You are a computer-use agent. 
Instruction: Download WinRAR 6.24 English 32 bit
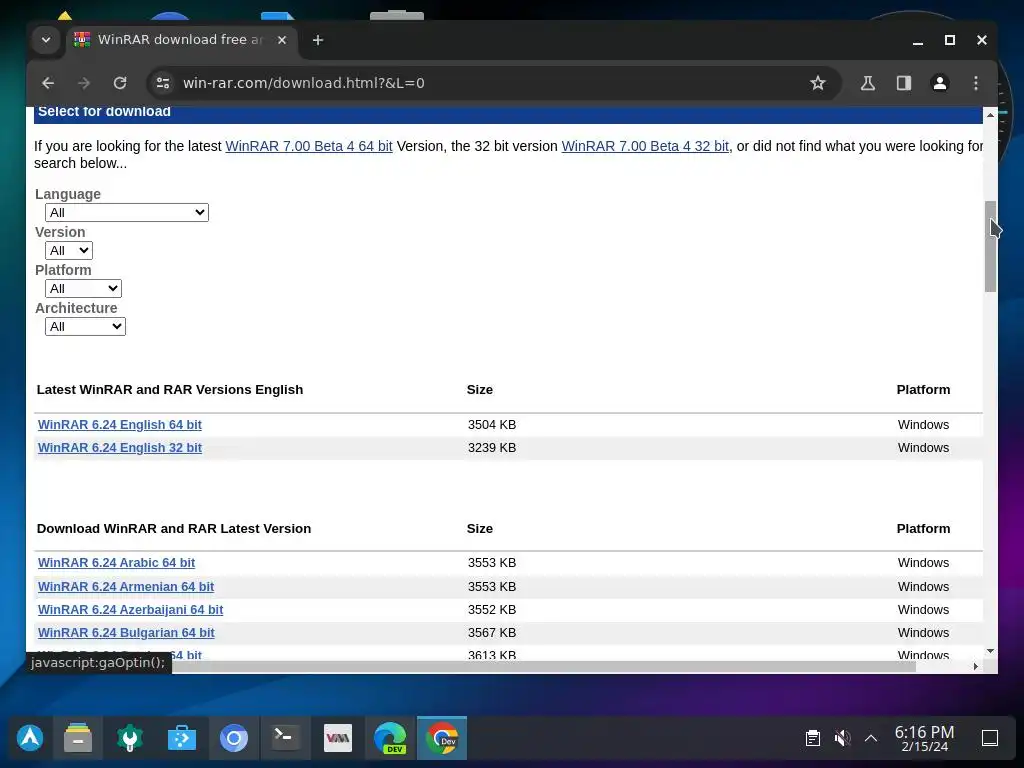pyautogui.click(x=120, y=447)
